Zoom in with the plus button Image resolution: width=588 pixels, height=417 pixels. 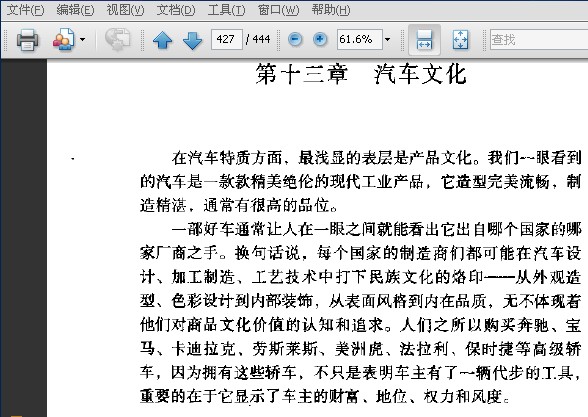[320, 39]
